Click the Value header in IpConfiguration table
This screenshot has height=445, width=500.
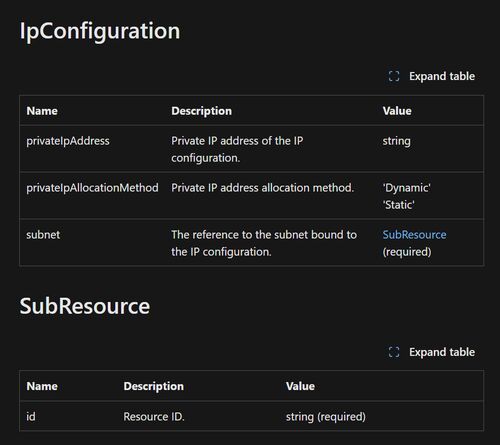pos(397,111)
